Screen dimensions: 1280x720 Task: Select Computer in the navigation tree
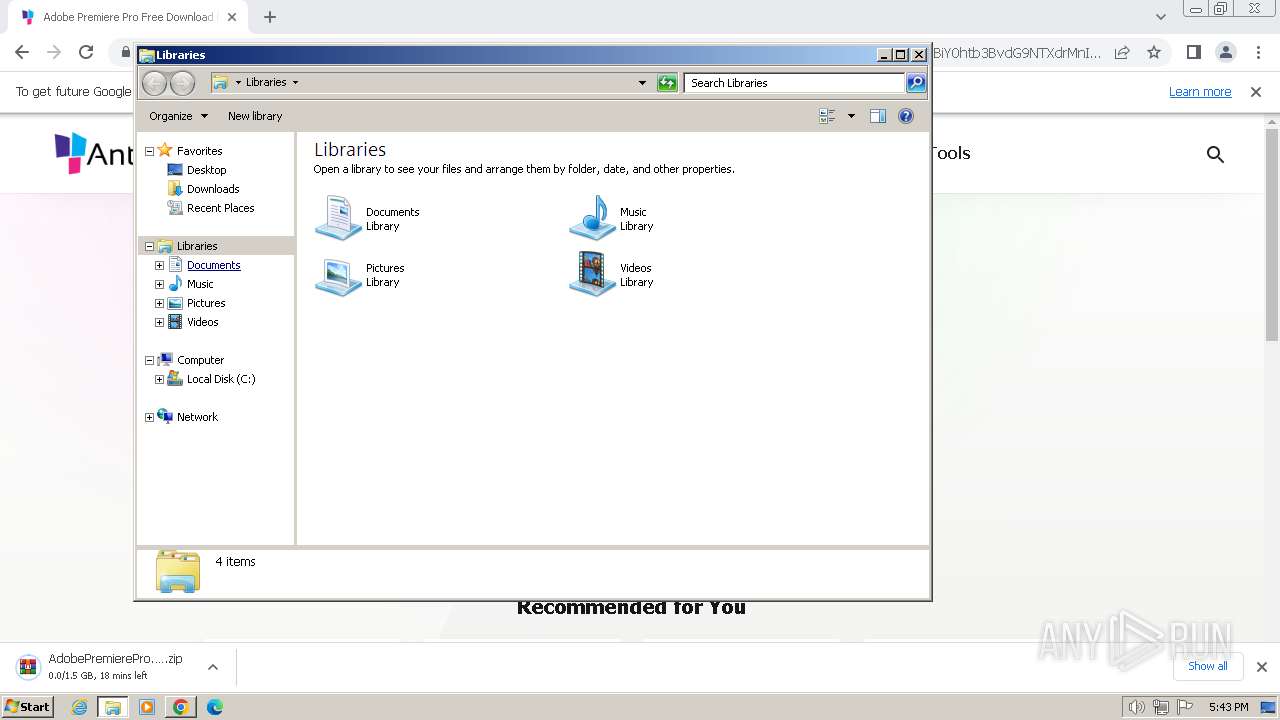[200, 360]
